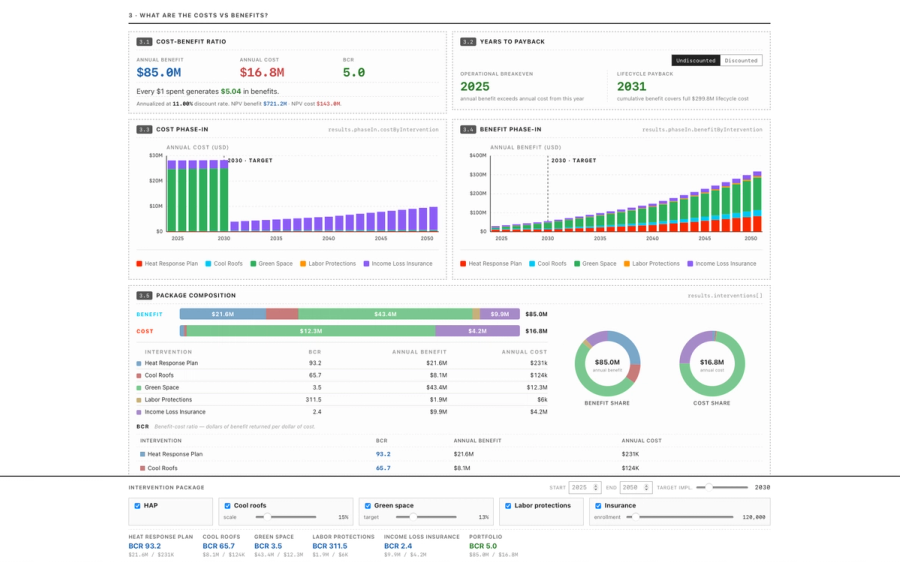Click the End year input field
Screen dimensions: 900x563
(x=635, y=487)
